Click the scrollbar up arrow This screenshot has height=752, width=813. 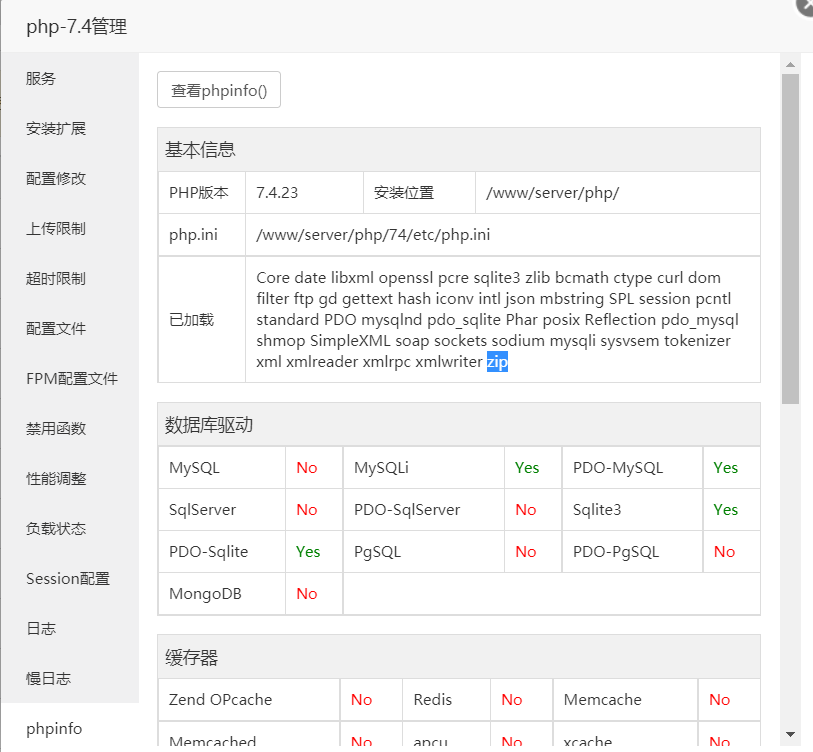tap(791, 63)
